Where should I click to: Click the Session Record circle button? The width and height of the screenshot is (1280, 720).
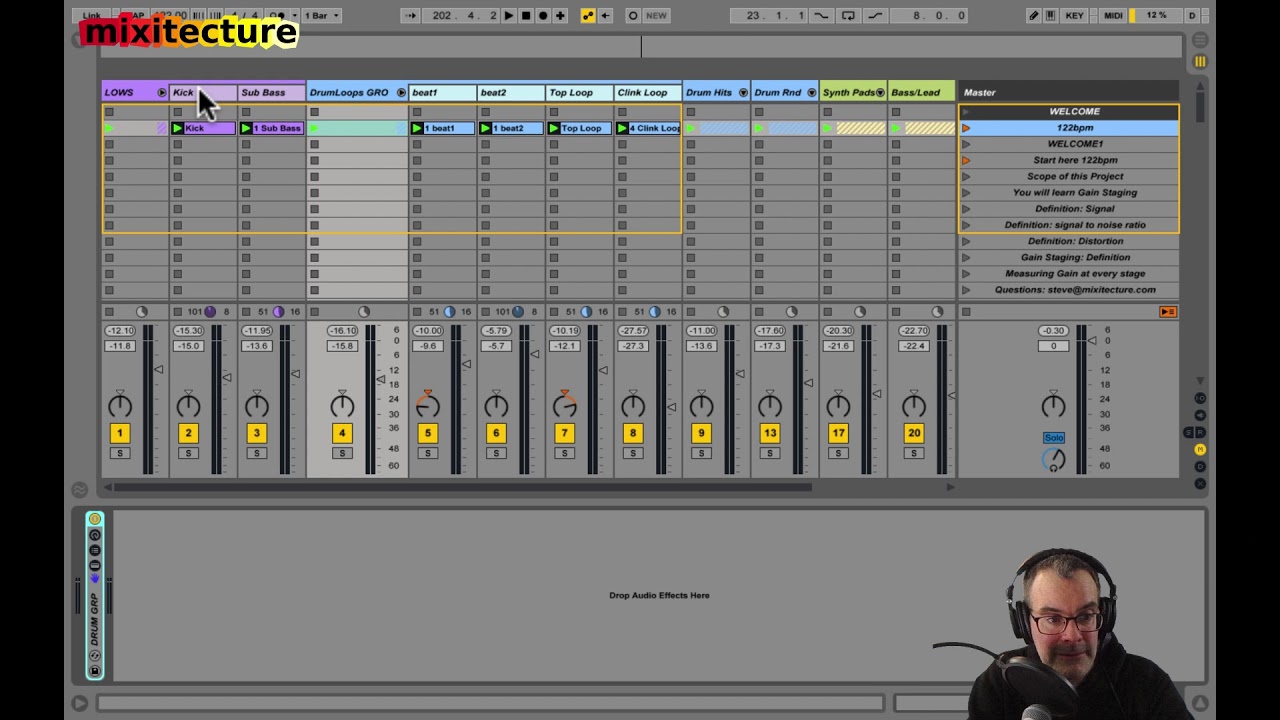(x=633, y=15)
